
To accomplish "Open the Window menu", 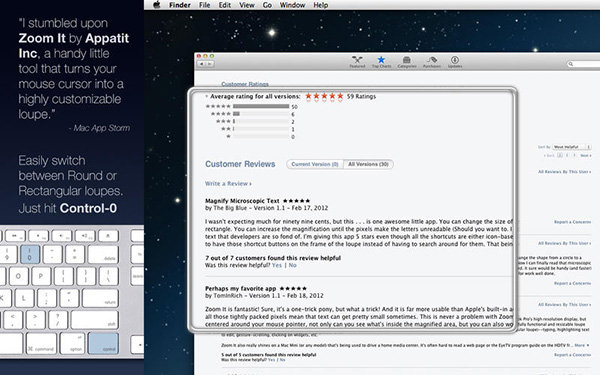I will tap(292, 5).
